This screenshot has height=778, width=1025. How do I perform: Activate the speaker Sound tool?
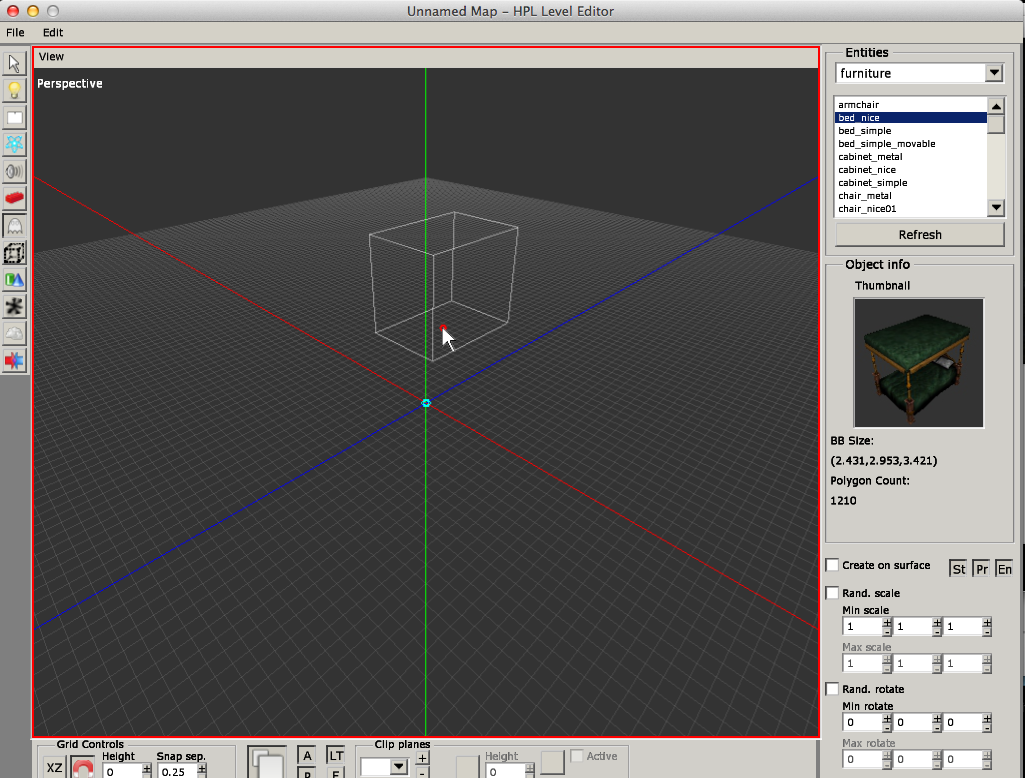(14, 171)
